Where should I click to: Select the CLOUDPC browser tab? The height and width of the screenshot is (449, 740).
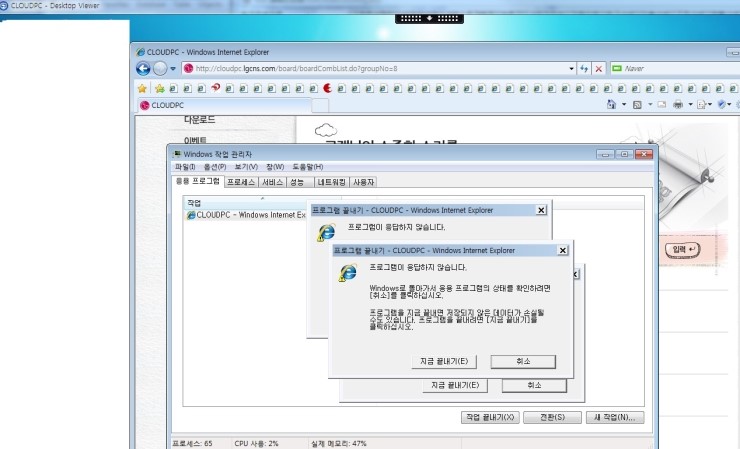tap(224, 105)
